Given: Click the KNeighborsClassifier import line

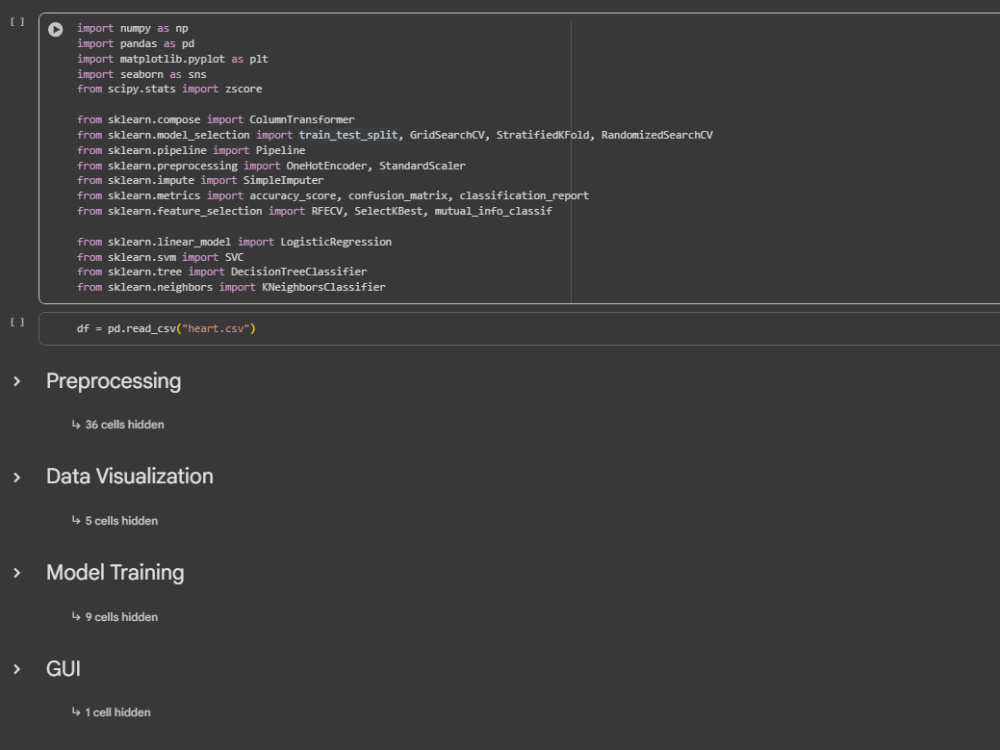Looking at the screenshot, I should [x=232, y=287].
